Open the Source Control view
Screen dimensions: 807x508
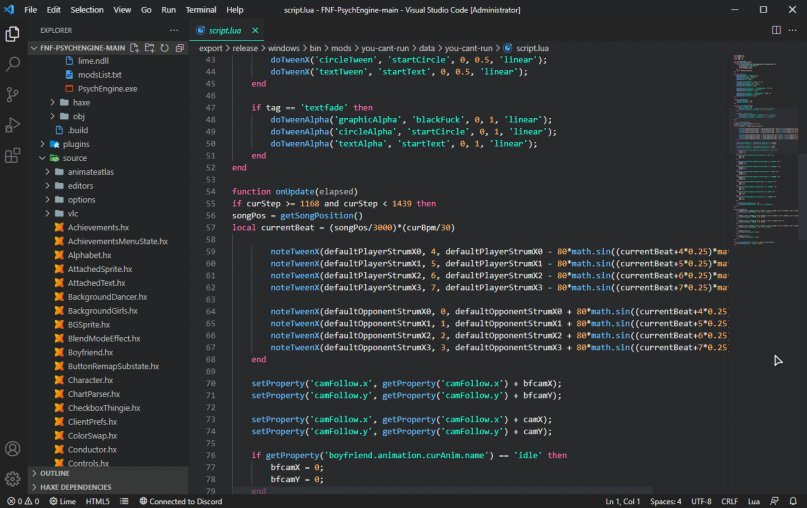13,94
